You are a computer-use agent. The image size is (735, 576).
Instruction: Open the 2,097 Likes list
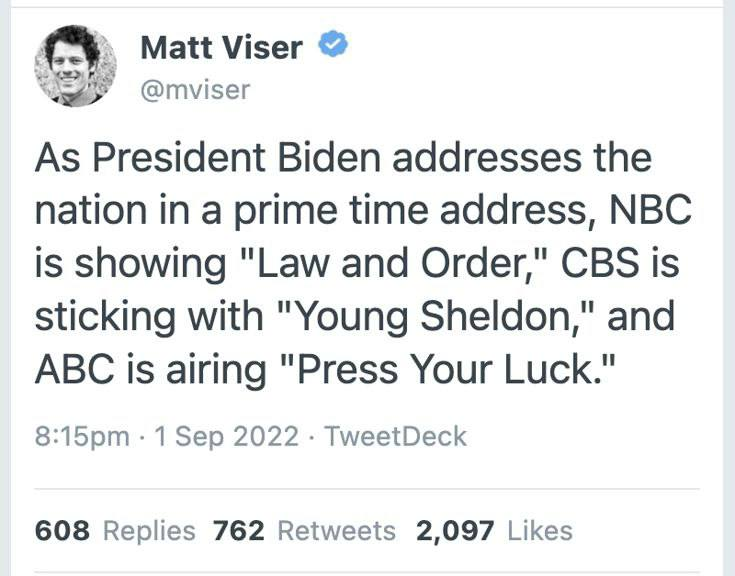pos(494,530)
